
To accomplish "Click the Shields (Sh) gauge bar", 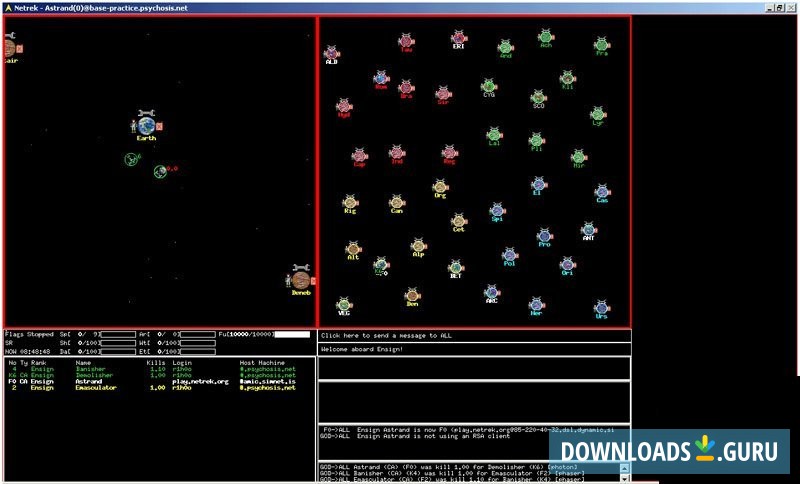I will click(118, 343).
